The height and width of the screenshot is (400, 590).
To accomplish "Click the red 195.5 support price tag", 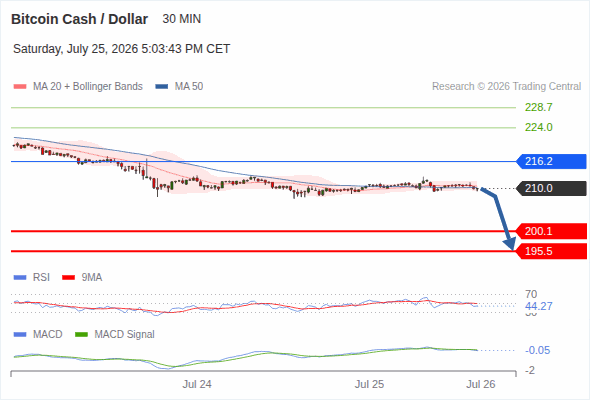I will pos(551,251).
